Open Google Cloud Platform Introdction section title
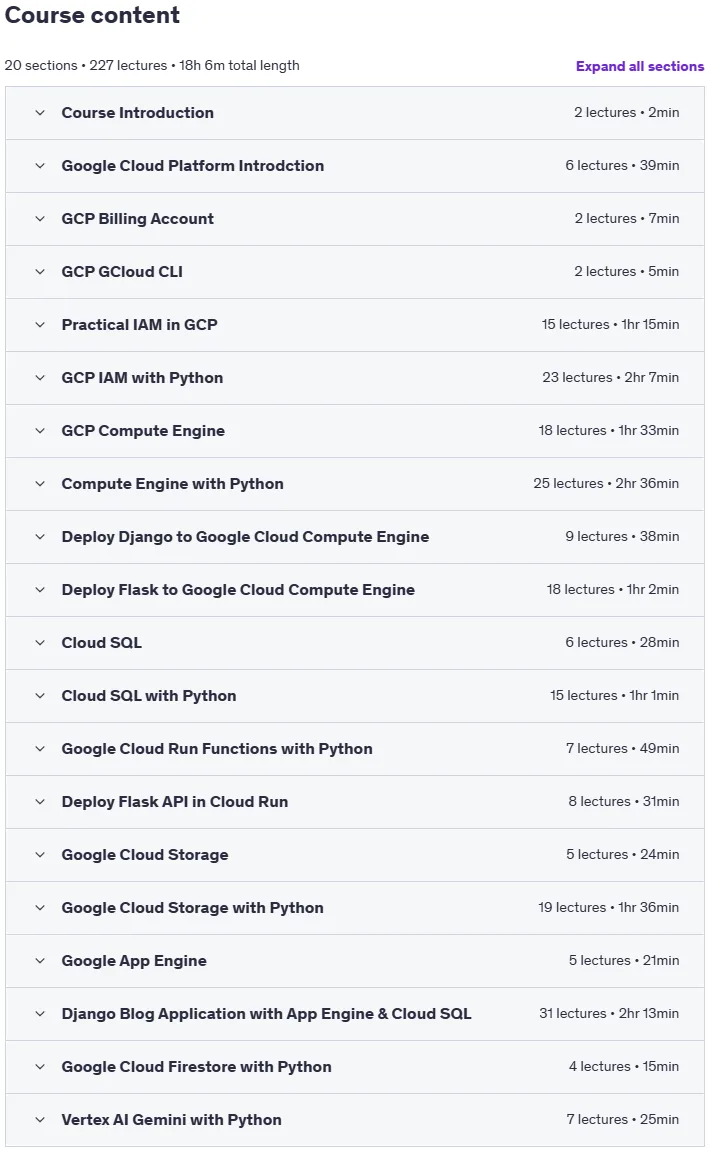 point(193,166)
